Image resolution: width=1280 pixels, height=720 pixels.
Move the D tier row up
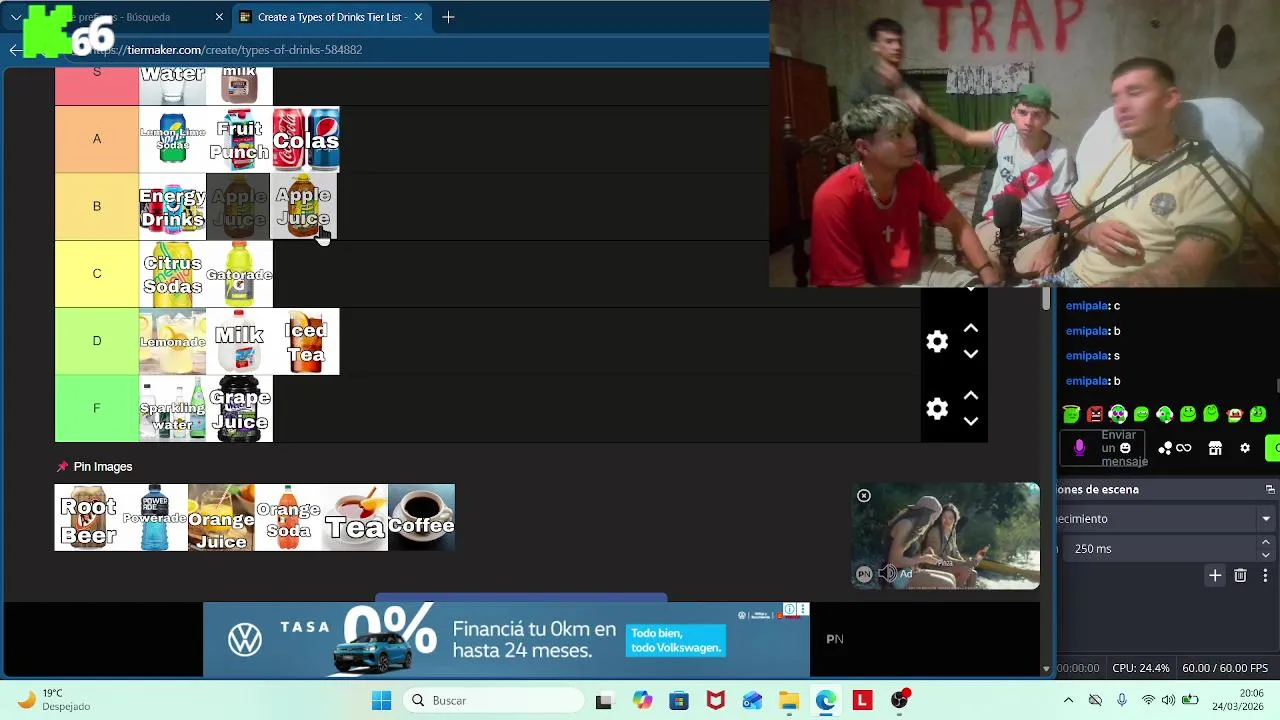coord(970,329)
